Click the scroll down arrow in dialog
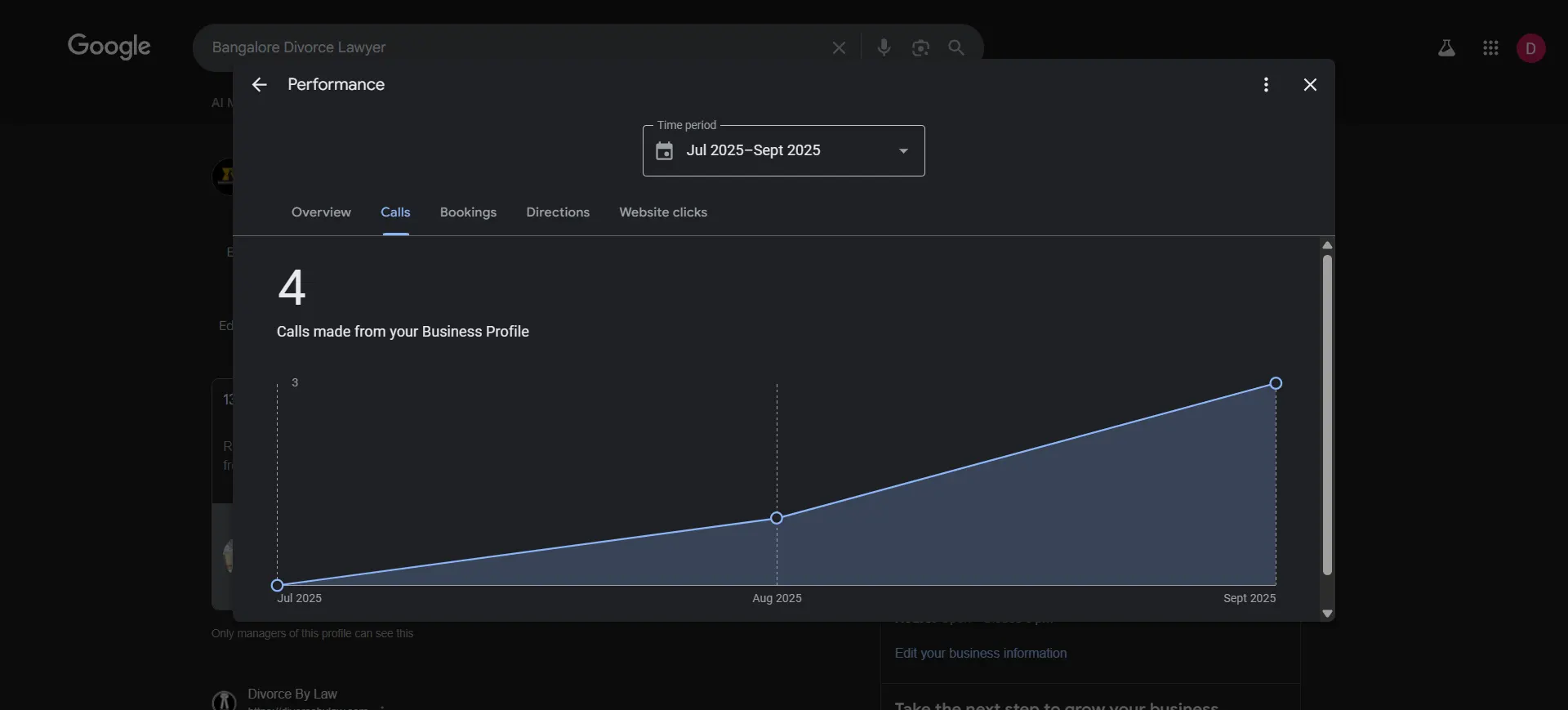The width and height of the screenshot is (1568, 710). click(1327, 614)
